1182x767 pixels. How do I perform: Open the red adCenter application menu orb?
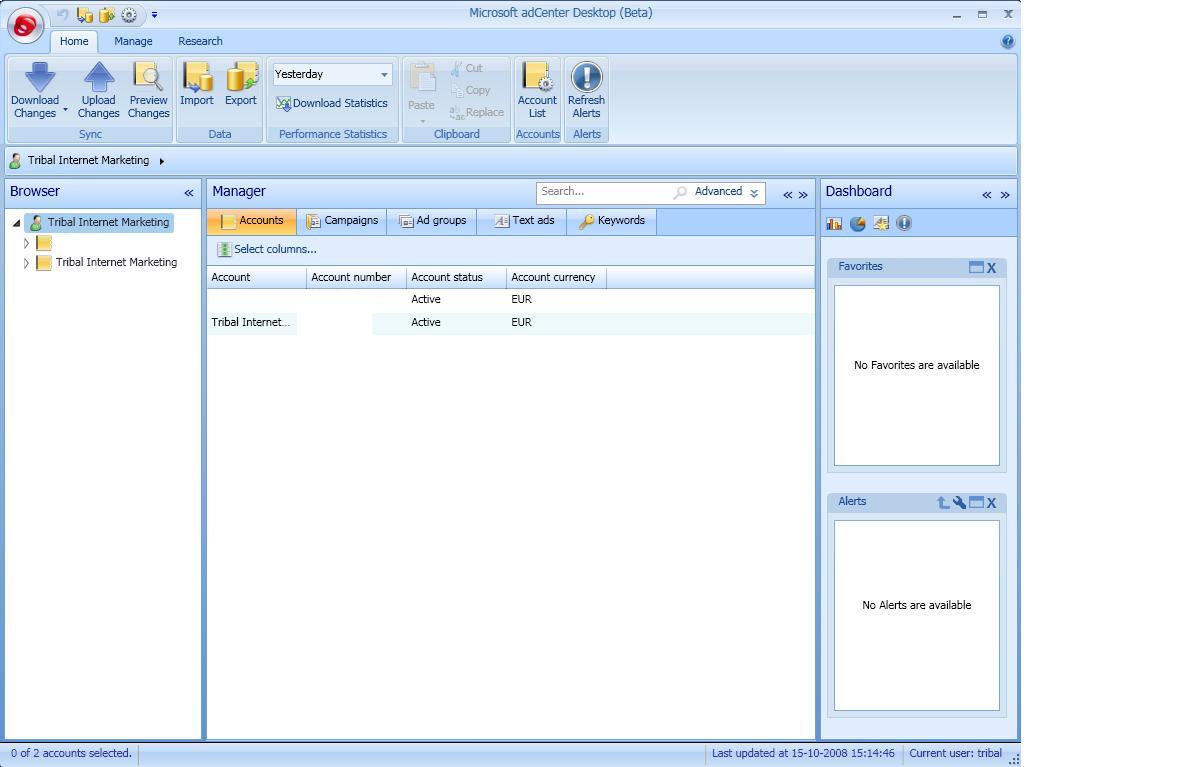(x=25, y=26)
